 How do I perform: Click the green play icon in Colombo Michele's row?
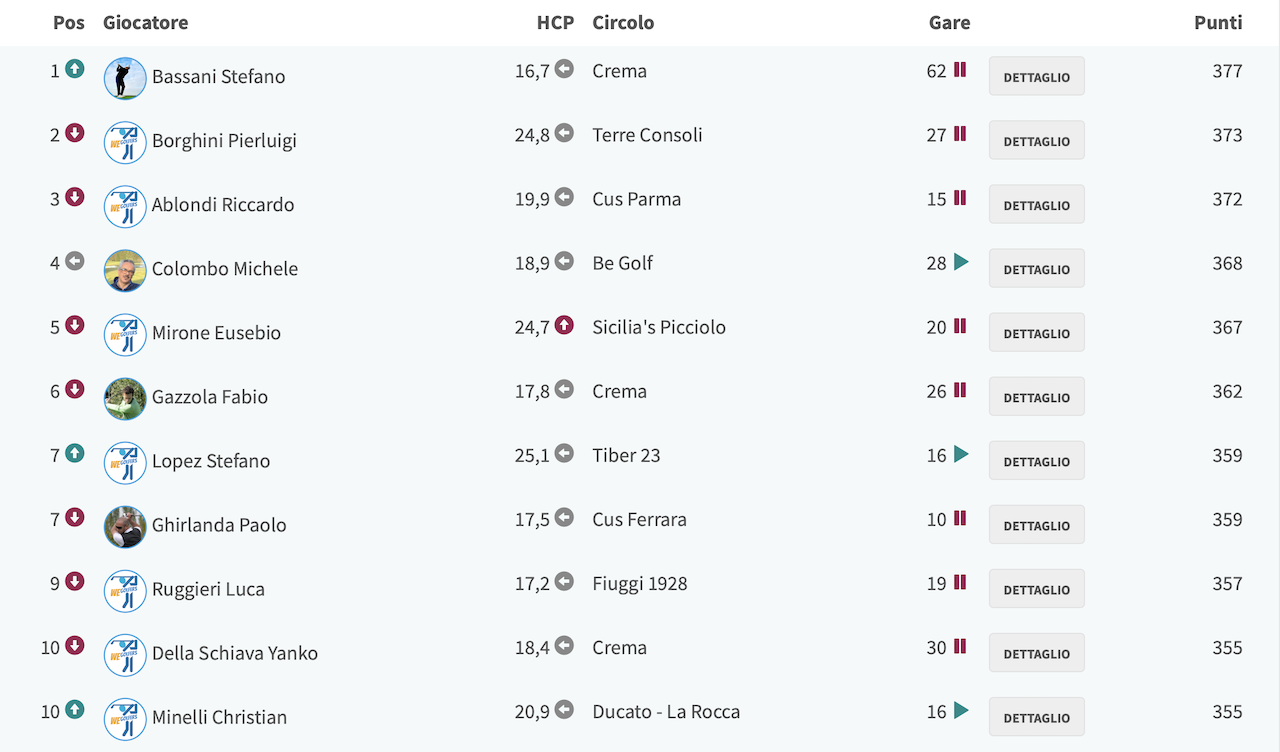[x=961, y=262]
